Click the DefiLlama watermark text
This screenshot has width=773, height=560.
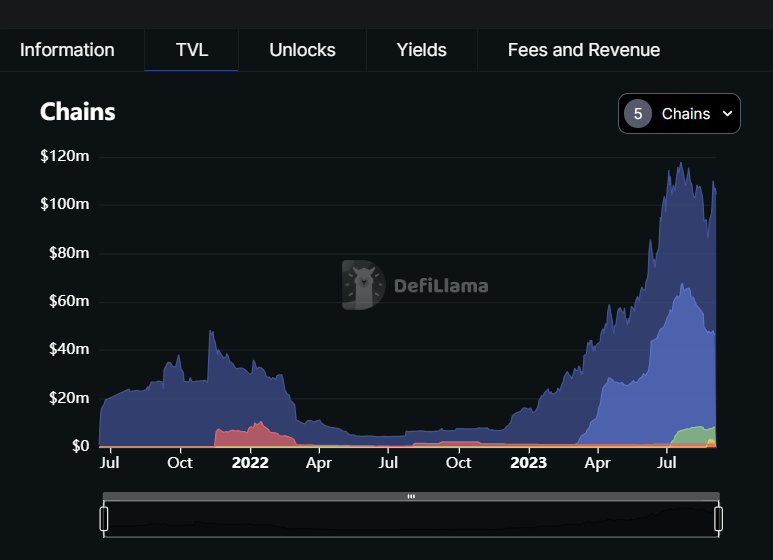pyautogui.click(x=441, y=286)
